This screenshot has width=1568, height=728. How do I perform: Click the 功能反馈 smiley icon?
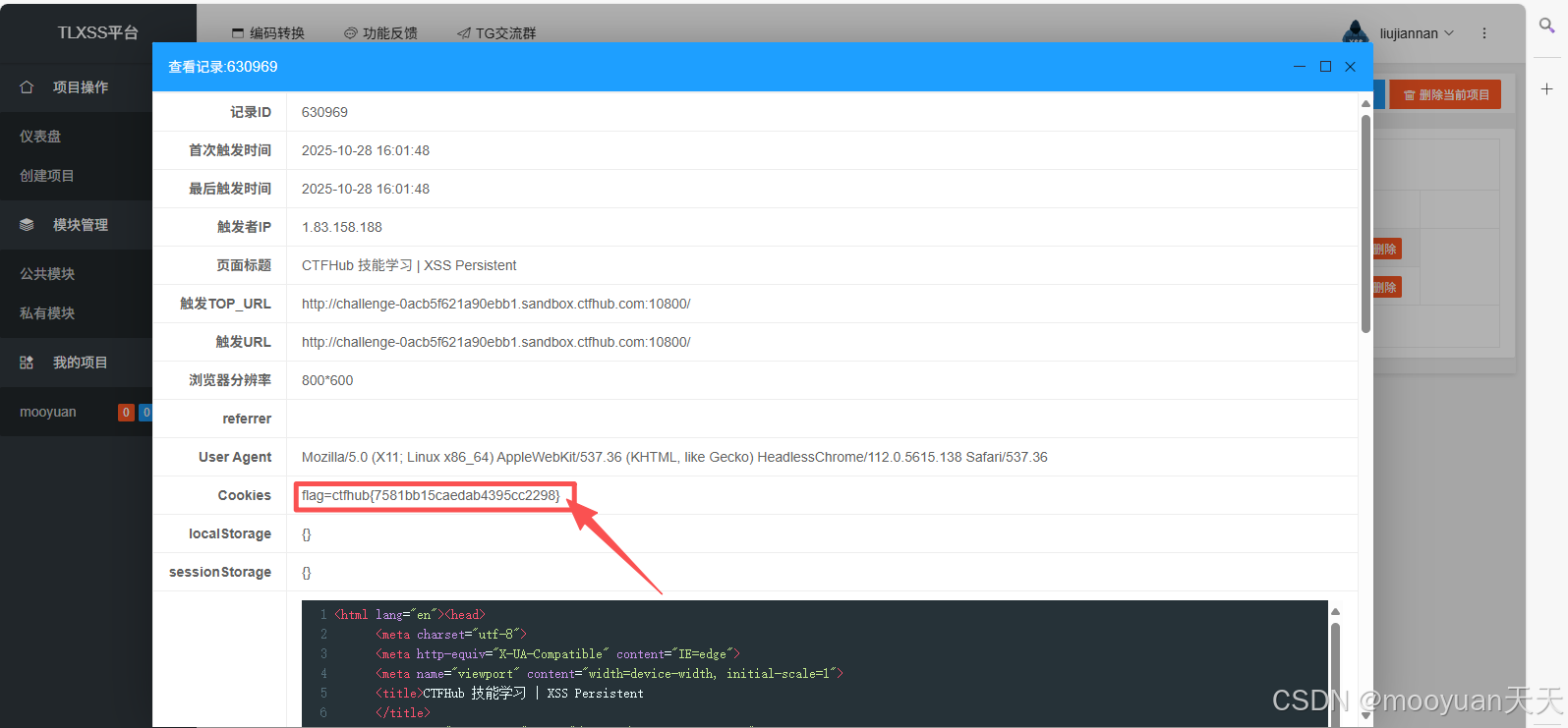(x=350, y=33)
